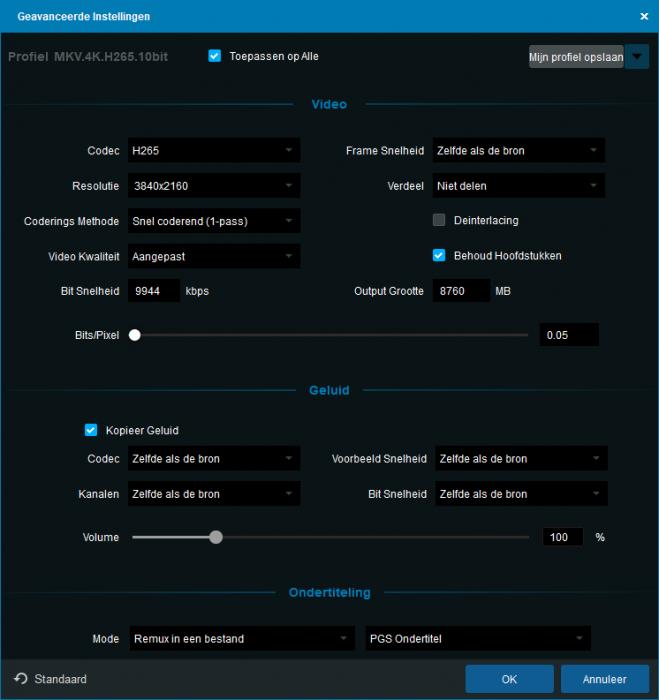
Task: Click the Volume slider handle
Action: tap(216, 537)
